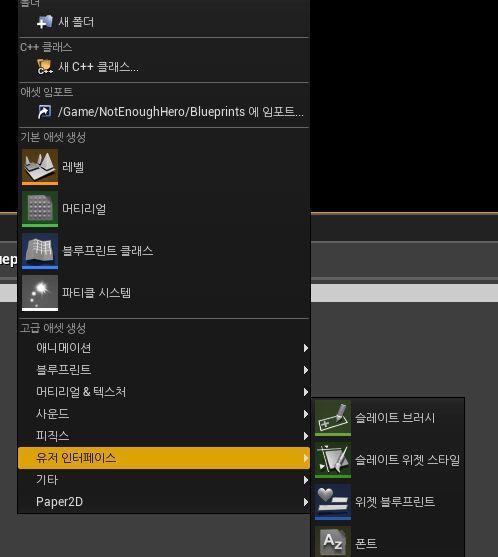
Task: Open the 기타 submenu
Action: (x=164, y=480)
